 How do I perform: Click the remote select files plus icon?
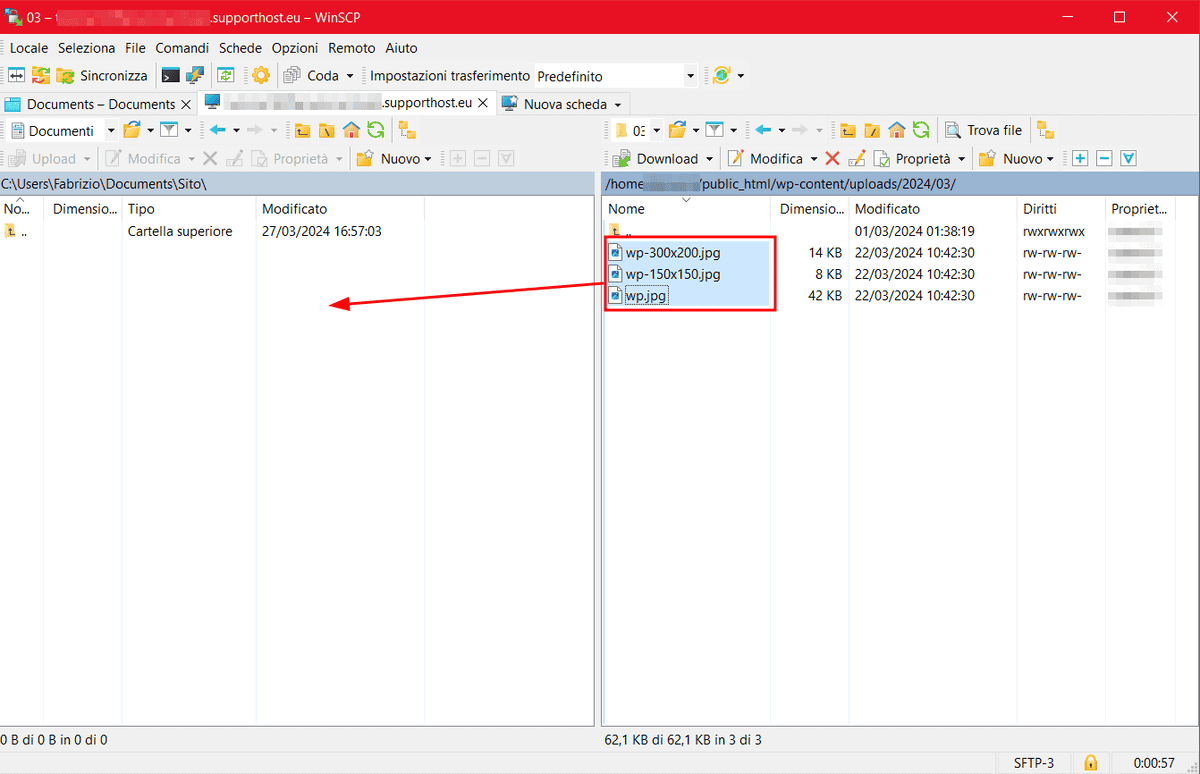pyautogui.click(x=1080, y=158)
